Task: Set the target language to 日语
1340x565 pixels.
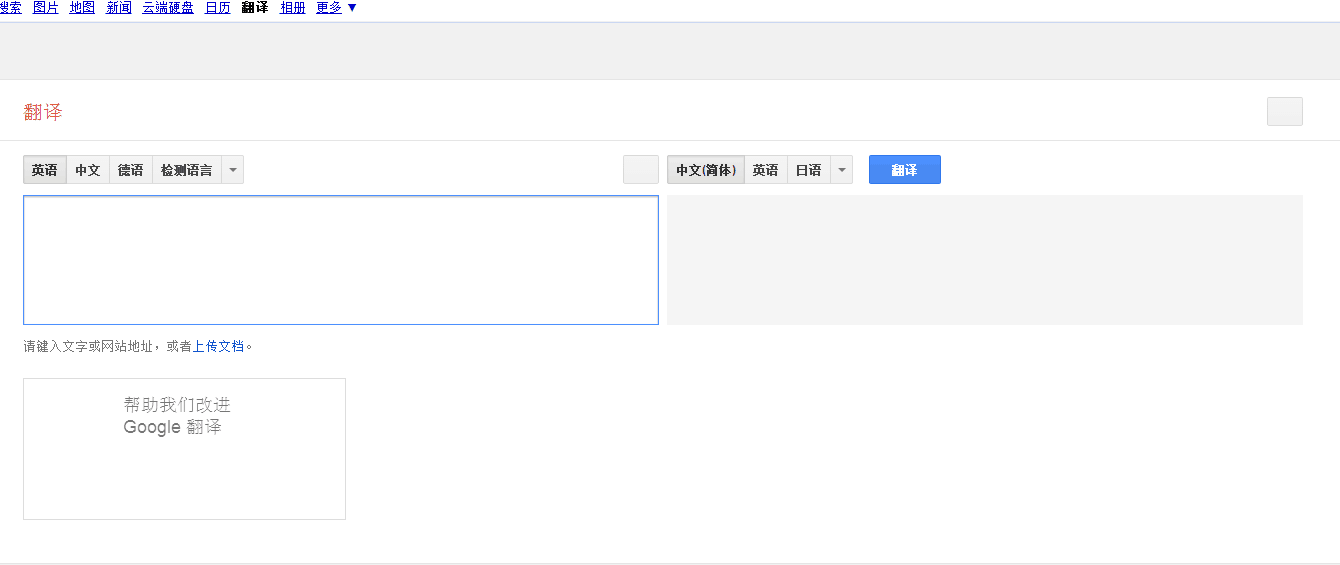Action: tap(808, 170)
